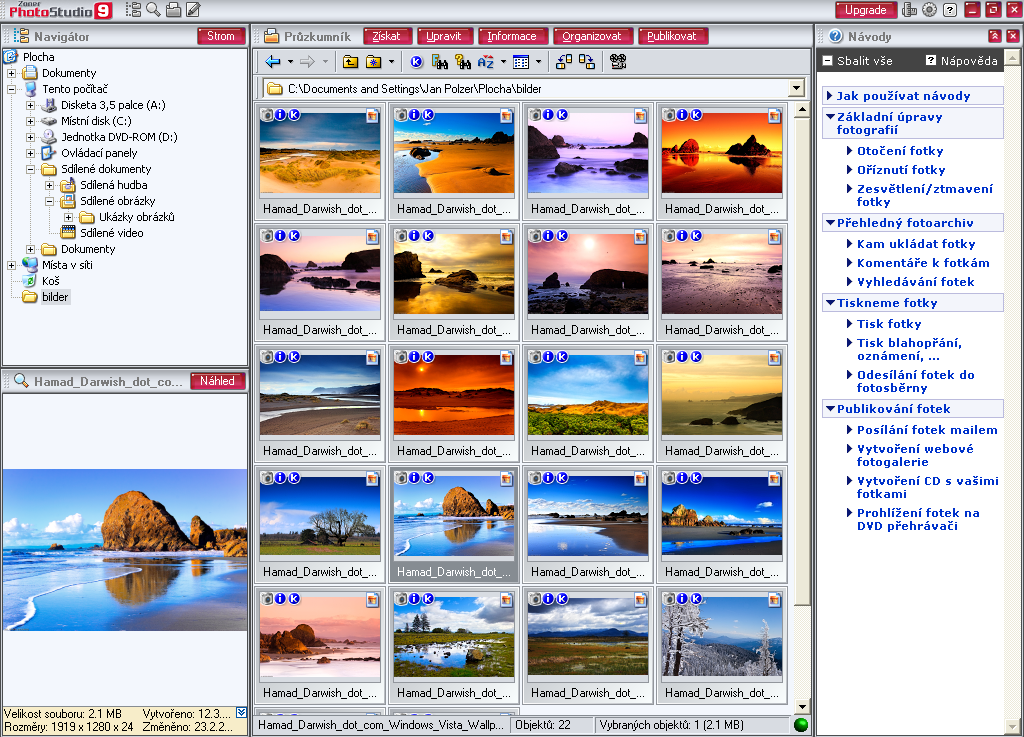Open the Vyhledávání fotek guide
Screen dimensions: 1024x737
click(x=916, y=282)
